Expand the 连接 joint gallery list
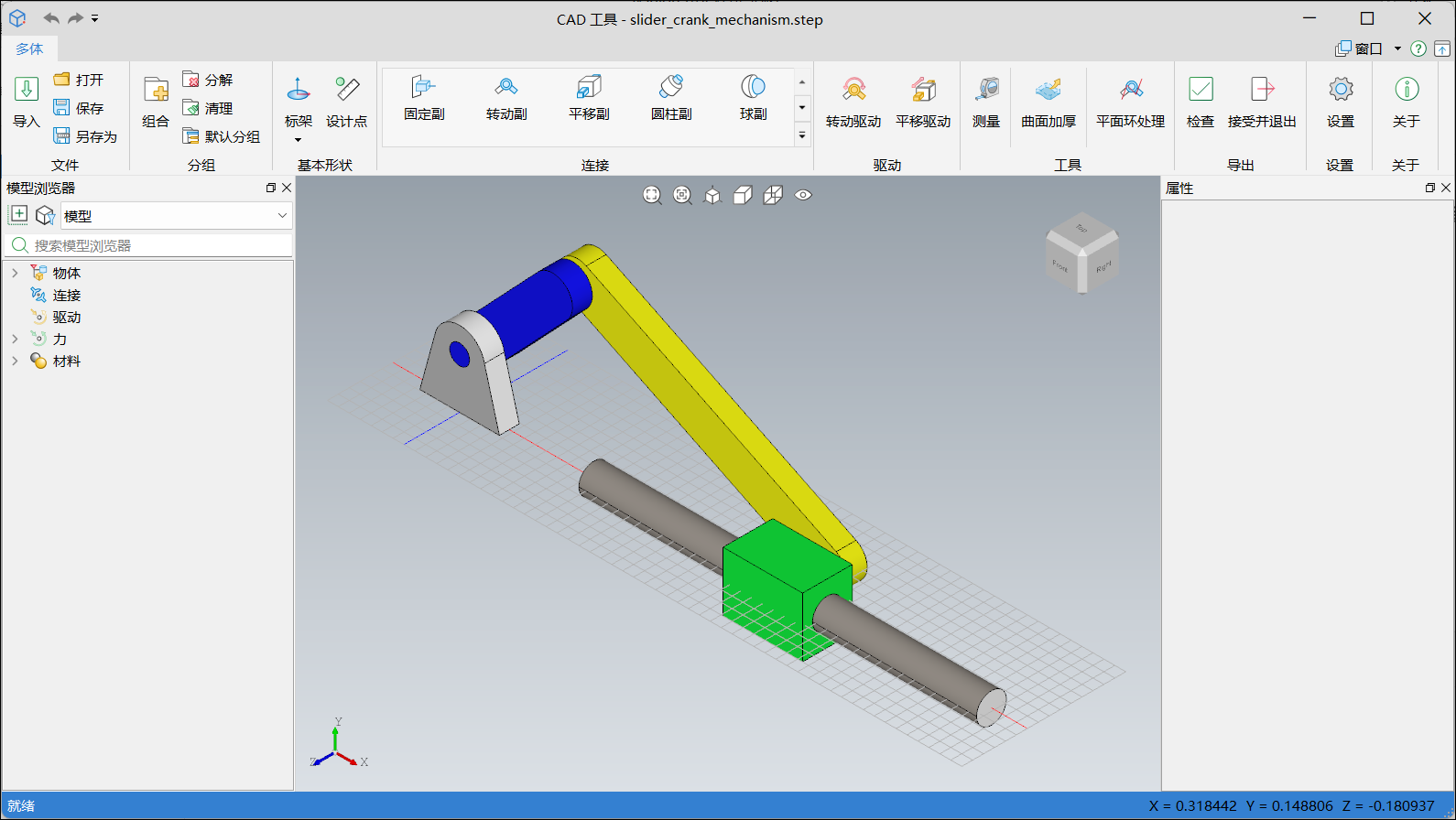Viewport: 1456px width, 820px height. 802,135
